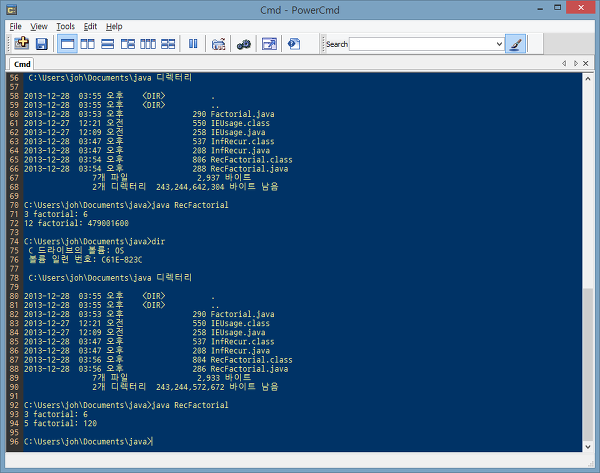Open settings gears icon

244,44
